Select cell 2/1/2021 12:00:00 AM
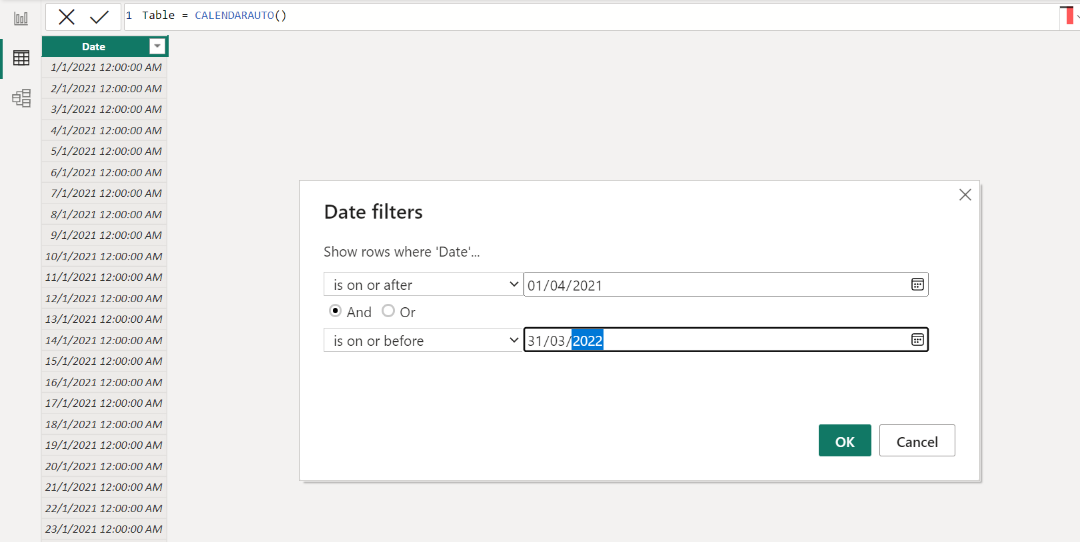This screenshot has height=542, width=1080. pyautogui.click(x=105, y=88)
